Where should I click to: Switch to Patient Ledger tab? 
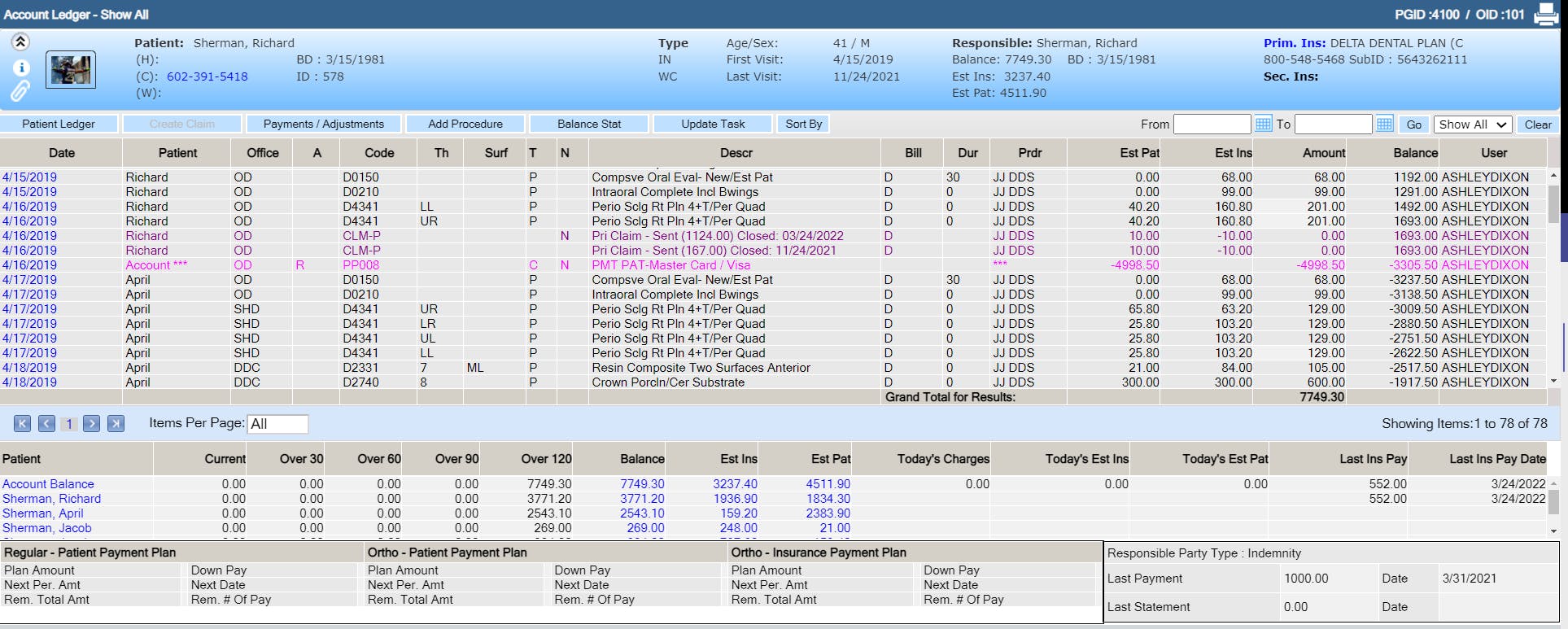pos(59,124)
